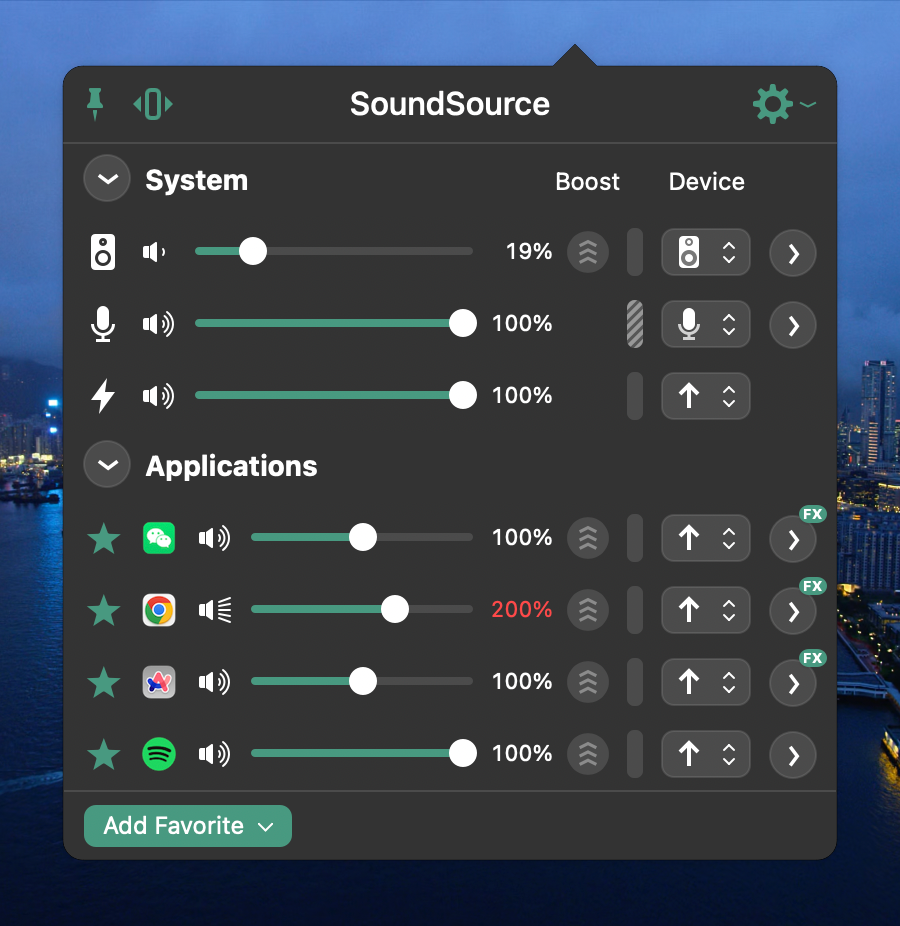Unfavorite WeChat with its star
The height and width of the screenshot is (926, 900).
tap(104, 539)
